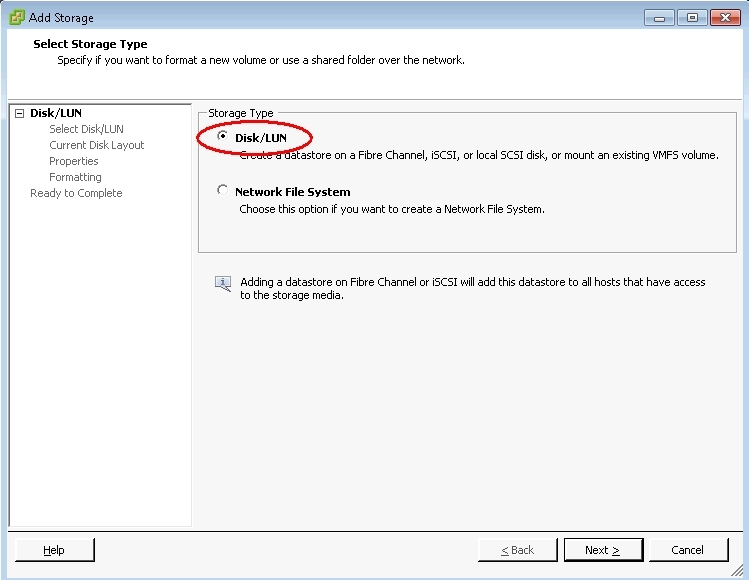Minimize the Add Storage window
This screenshot has width=749, height=580.
659,18
